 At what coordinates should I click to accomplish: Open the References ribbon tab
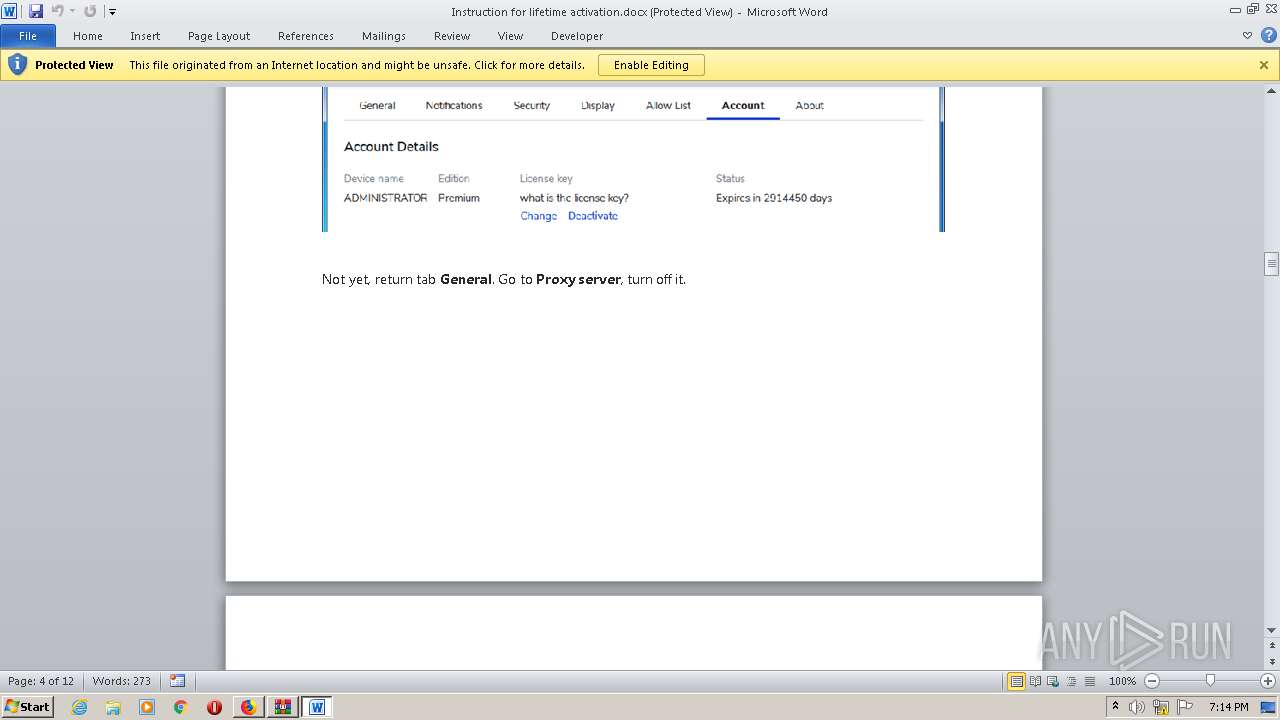pyautogui.click(x=306, y=36)
